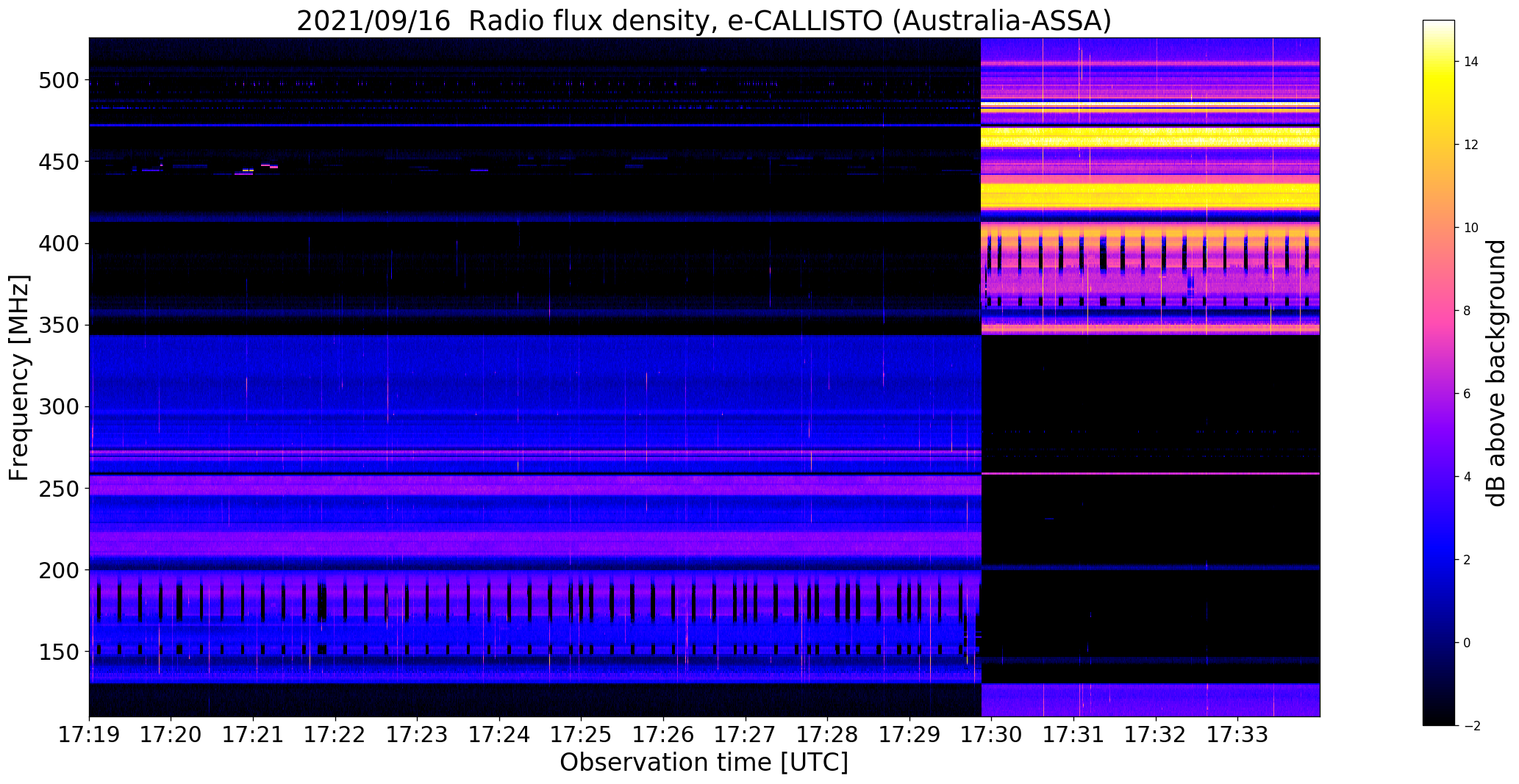This screenshot has height=784, width=1519.
Task: Click the yellow region of the colorbar near 13 dB
Action: 1439,103
